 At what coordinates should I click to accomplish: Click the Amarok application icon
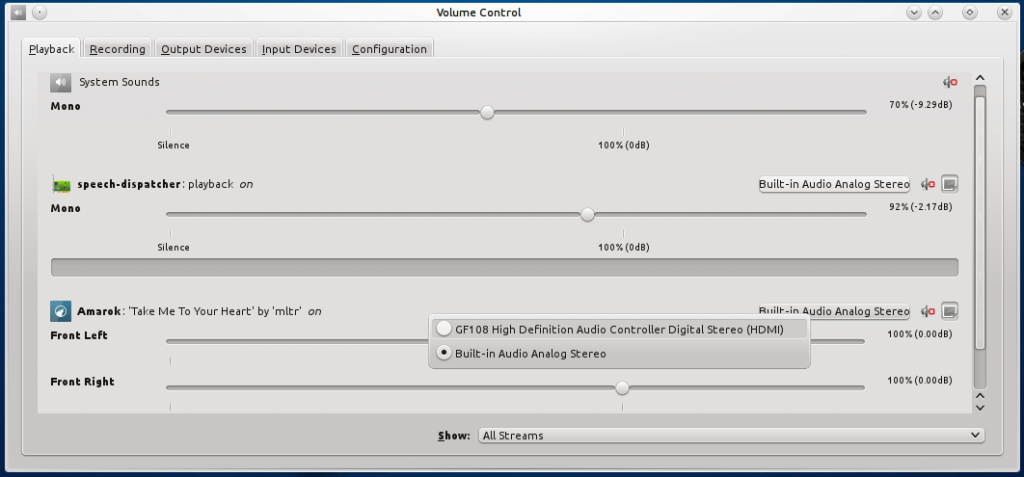click(61, 311)
